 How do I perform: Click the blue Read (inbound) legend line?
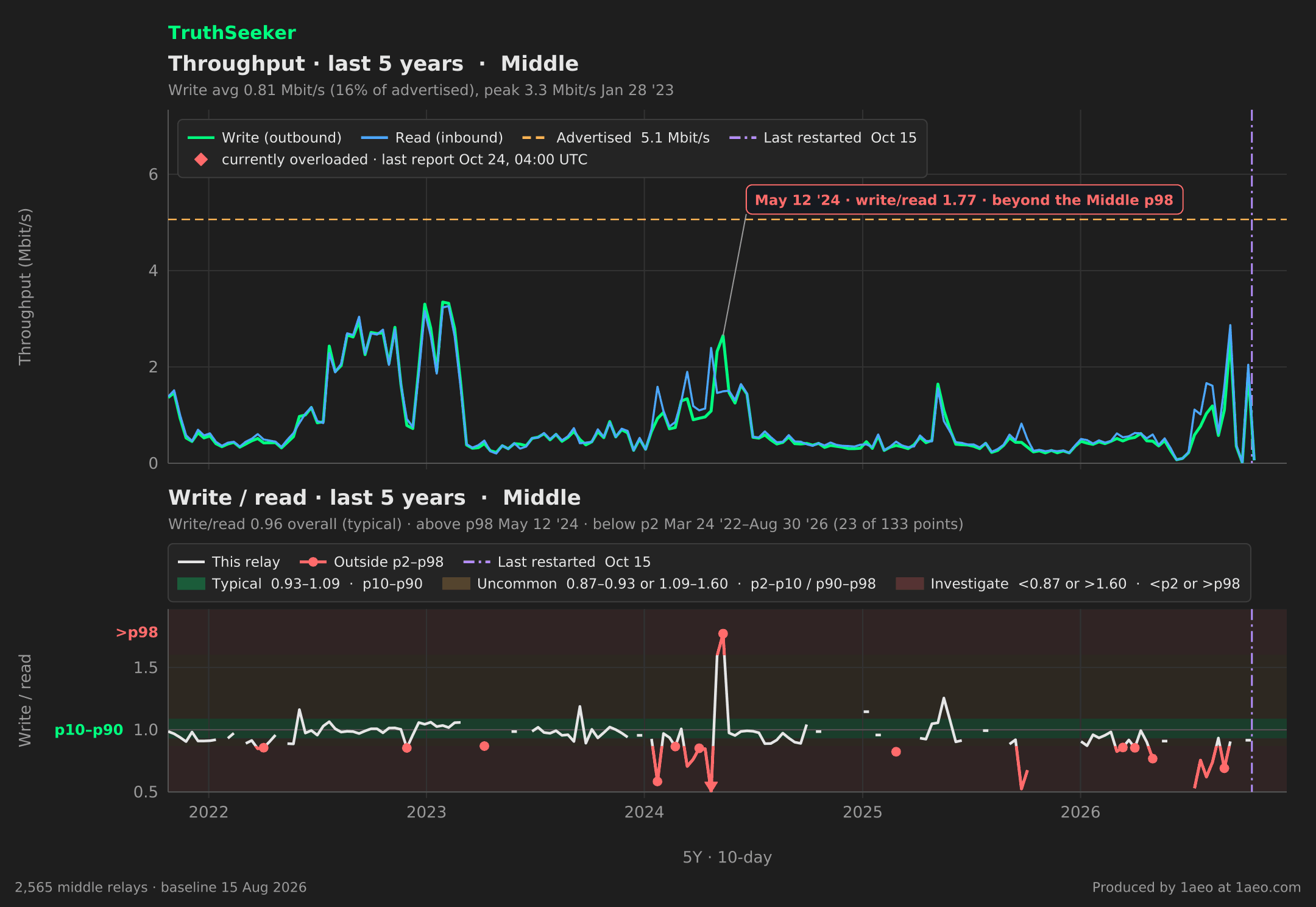coord(374,138)
